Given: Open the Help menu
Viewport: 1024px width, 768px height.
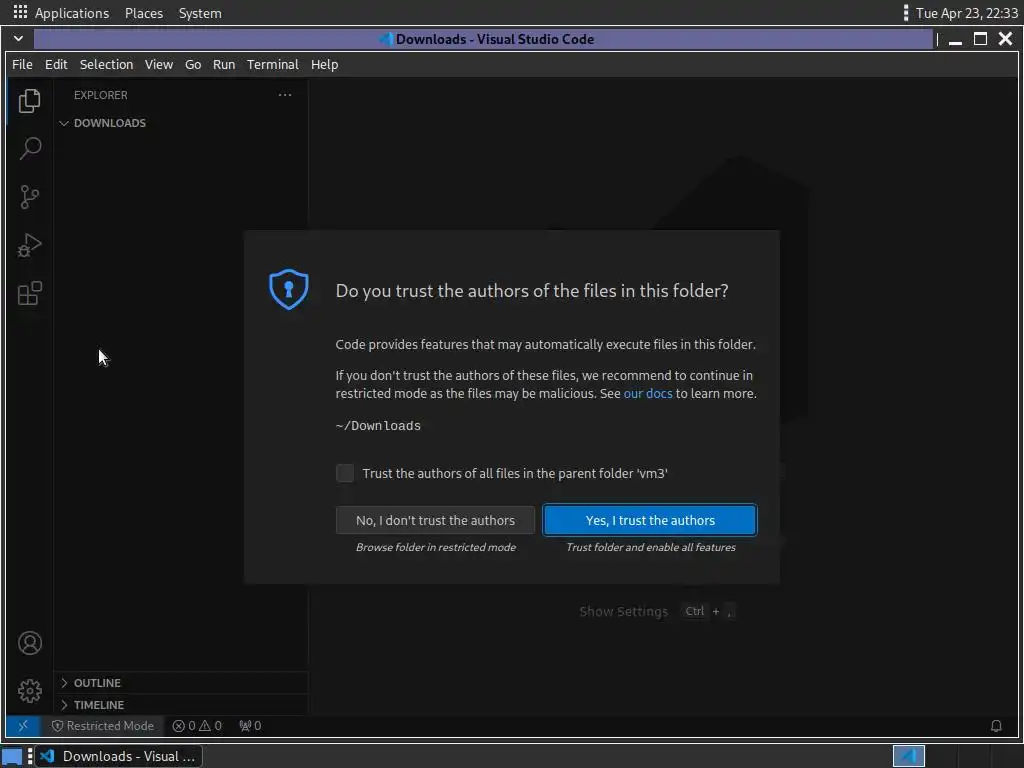Looking at the screenshot, I should click(324, 64).
